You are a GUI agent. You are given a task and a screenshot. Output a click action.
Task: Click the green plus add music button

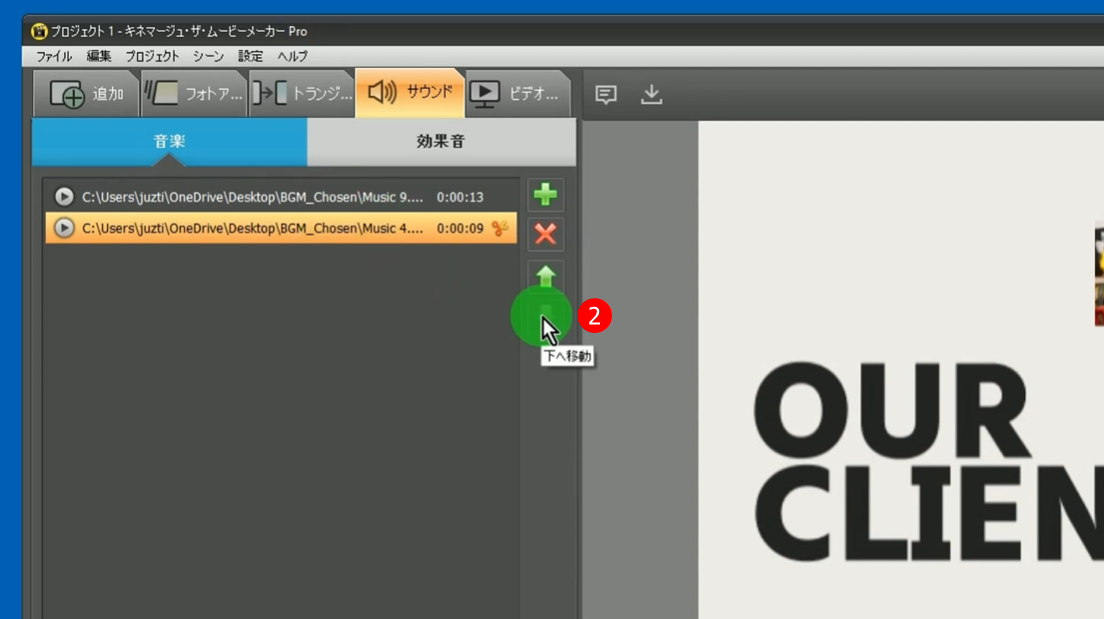point(545,194)
